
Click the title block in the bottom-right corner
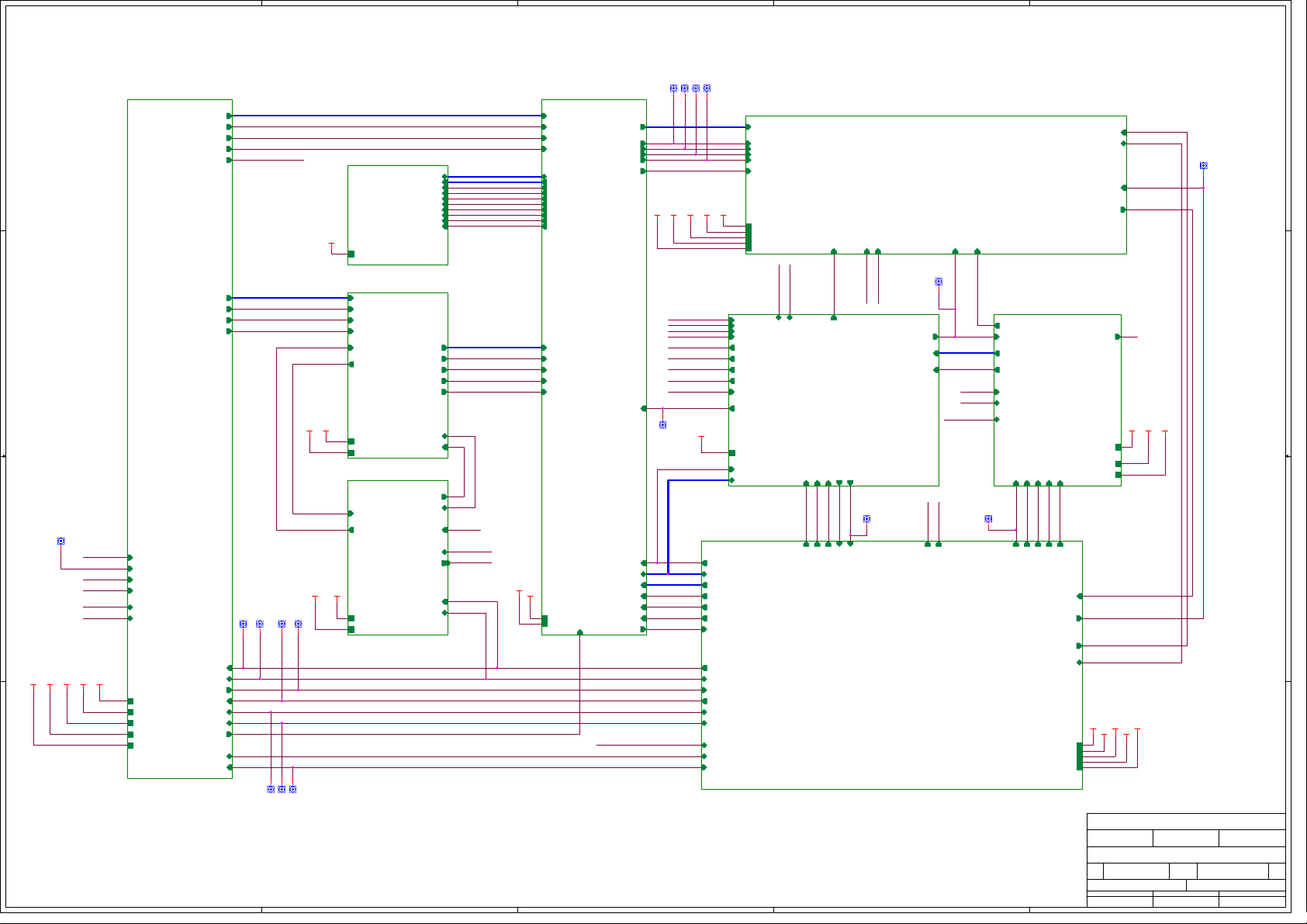[x=1186, y=860]
